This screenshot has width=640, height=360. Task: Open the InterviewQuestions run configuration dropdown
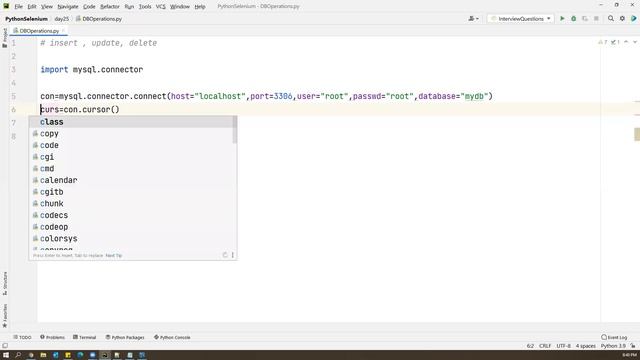521,18
